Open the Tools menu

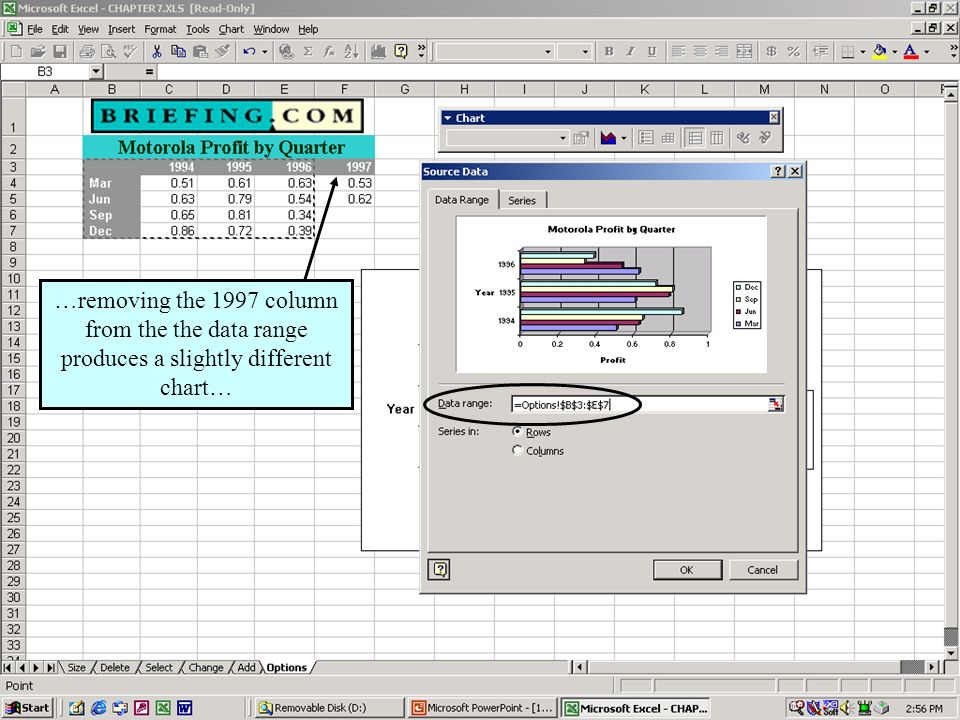[x=197, y=29]
